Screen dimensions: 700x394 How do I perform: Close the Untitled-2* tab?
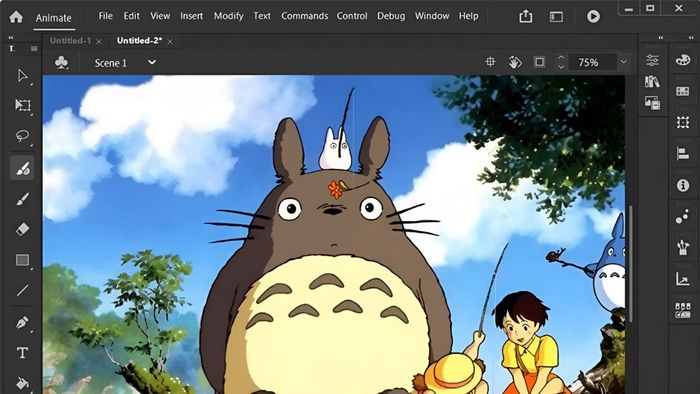pyautogui.click(x=170, y=41)
